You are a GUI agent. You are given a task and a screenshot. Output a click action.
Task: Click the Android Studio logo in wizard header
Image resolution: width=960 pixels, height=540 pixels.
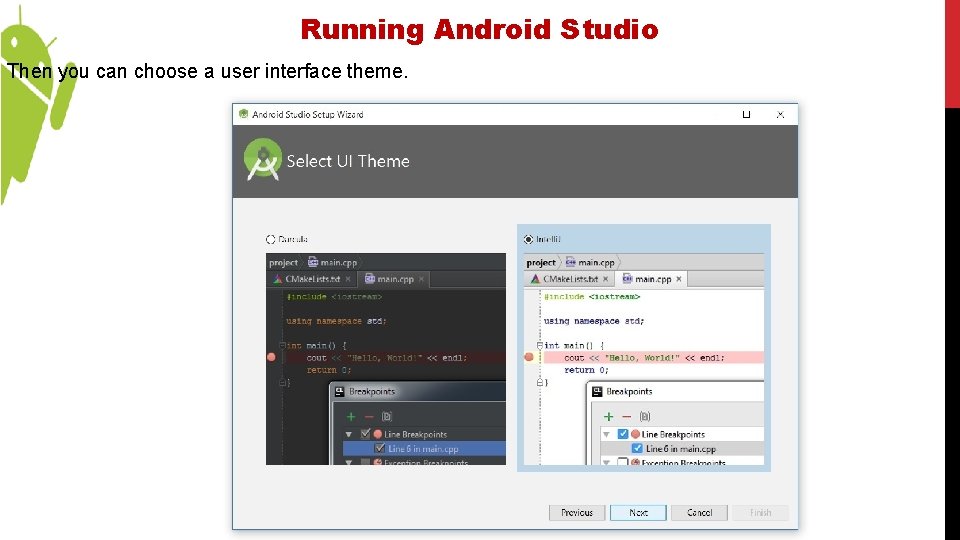pos(263,160)
